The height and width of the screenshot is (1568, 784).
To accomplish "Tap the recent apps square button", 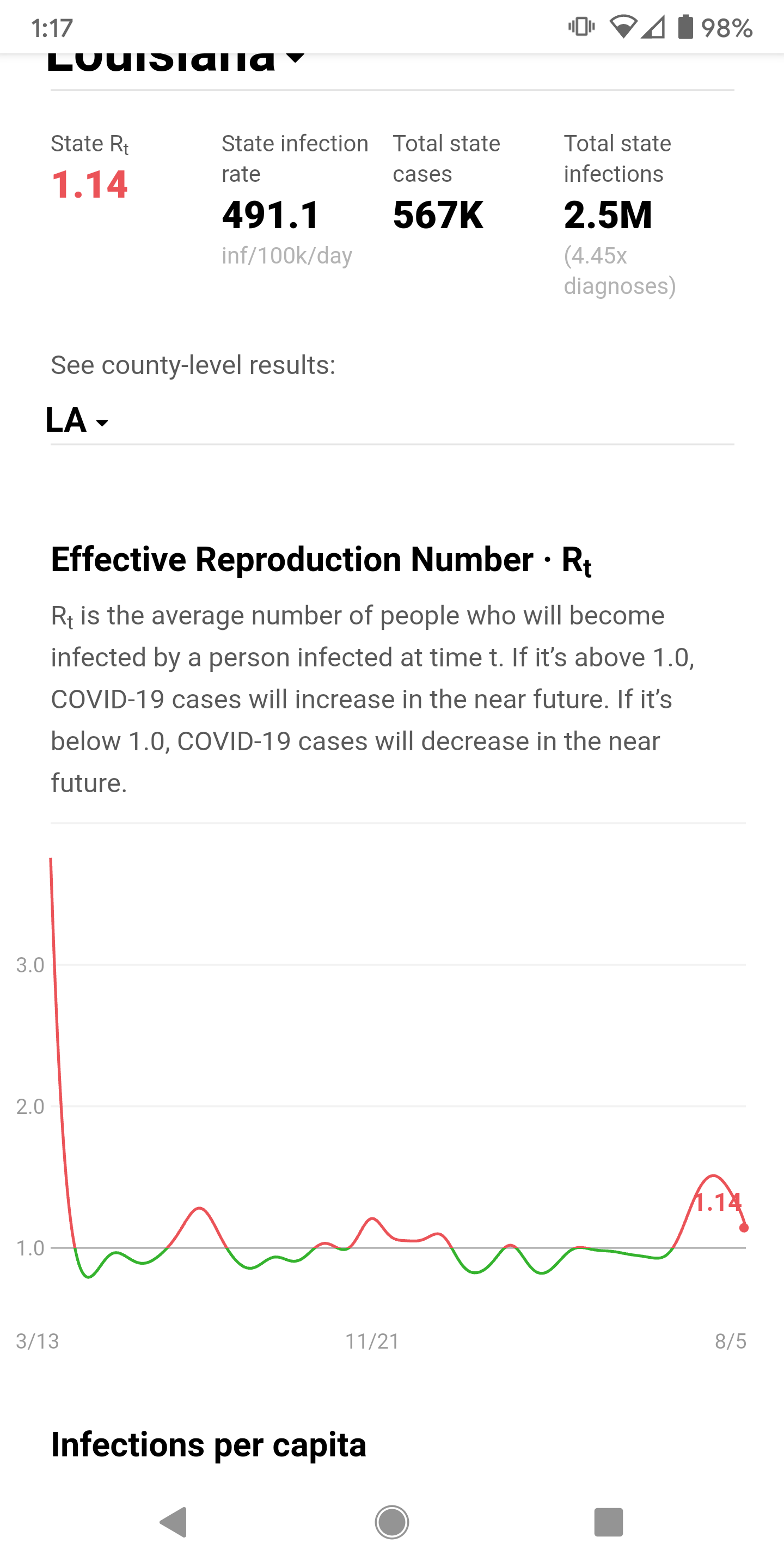I will (x=608, y=1522).
